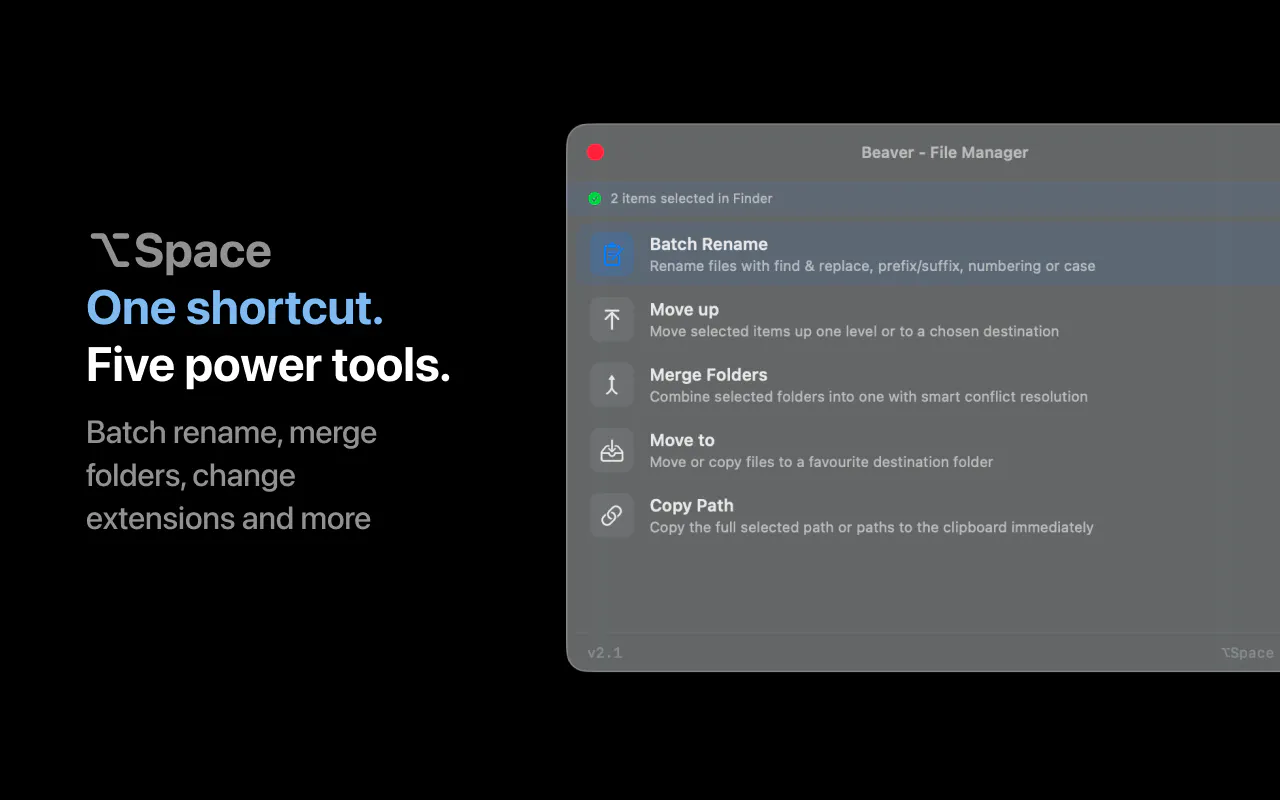The height and width of the screenshot is (800, 1280).
Task: Click the 'Beaver - File Manager' title
Action: pyautogui.click(x=945, y=152)
